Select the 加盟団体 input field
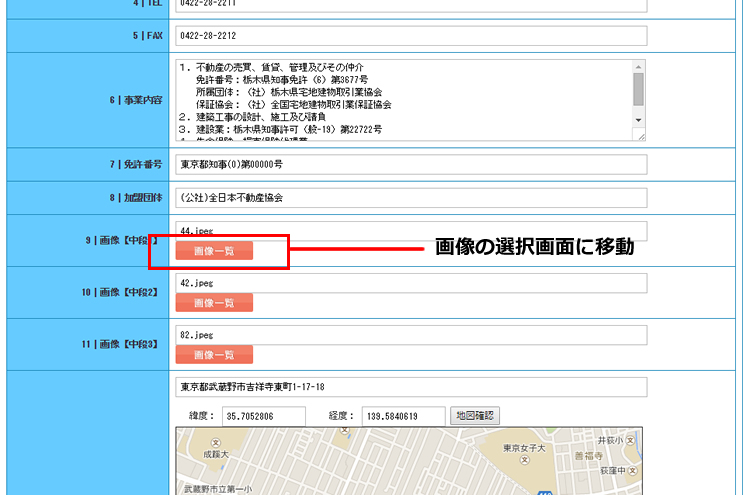The height and width of the screenshot is (495, 750). (410, 197)
